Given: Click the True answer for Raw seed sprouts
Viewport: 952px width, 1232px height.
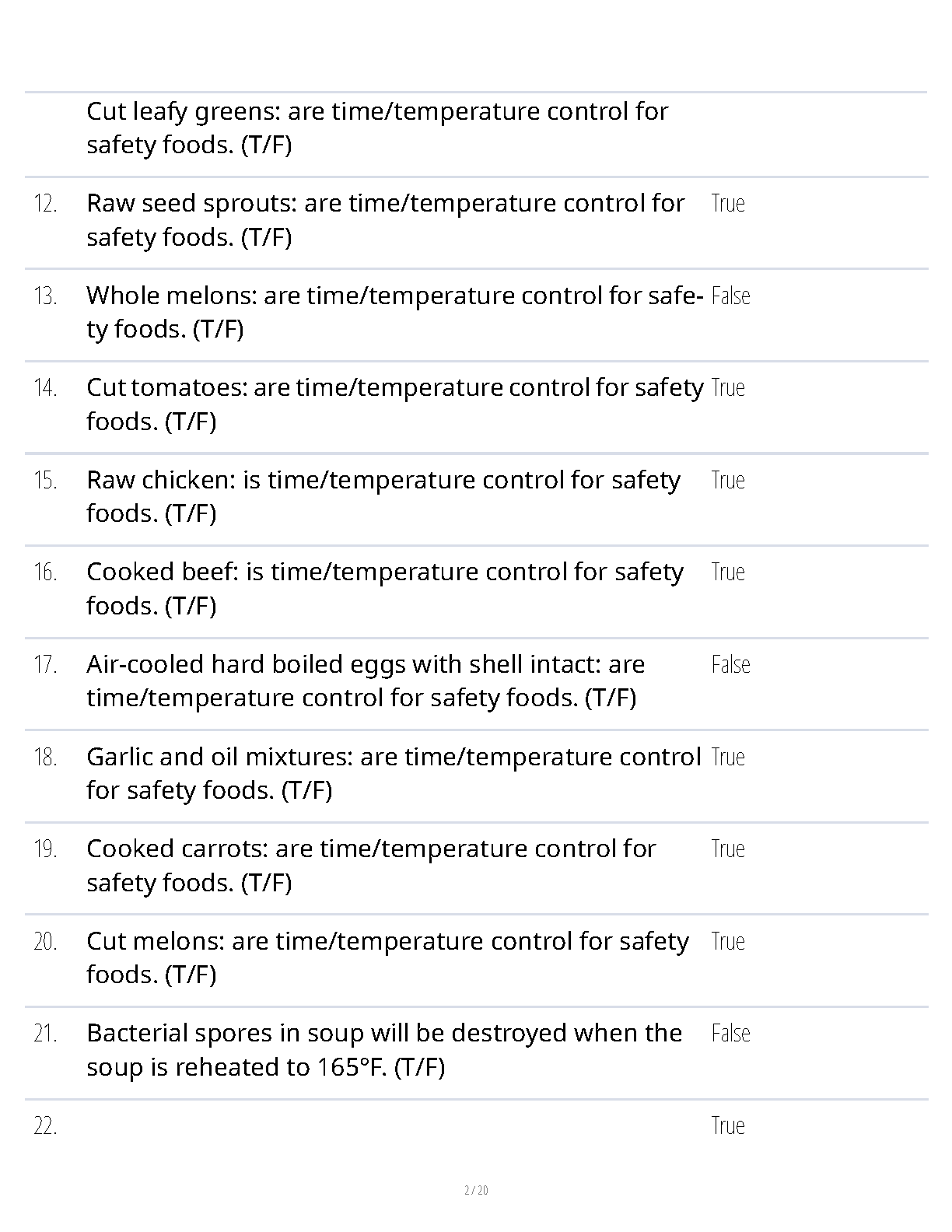Looking at the screenshot, I should 728,203.
